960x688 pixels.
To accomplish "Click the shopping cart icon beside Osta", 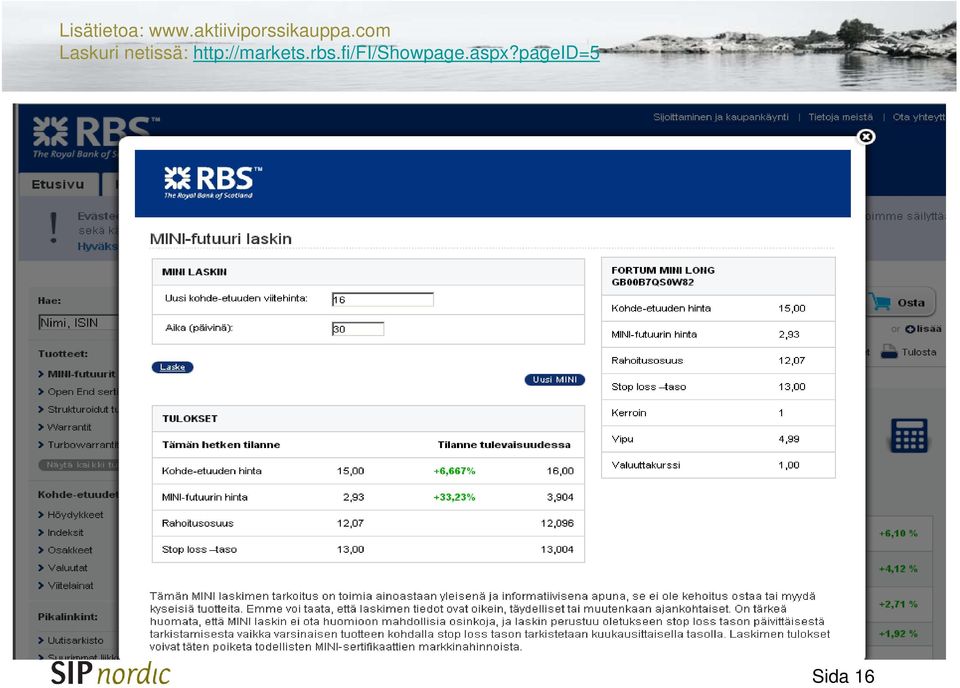I will 881,302.
